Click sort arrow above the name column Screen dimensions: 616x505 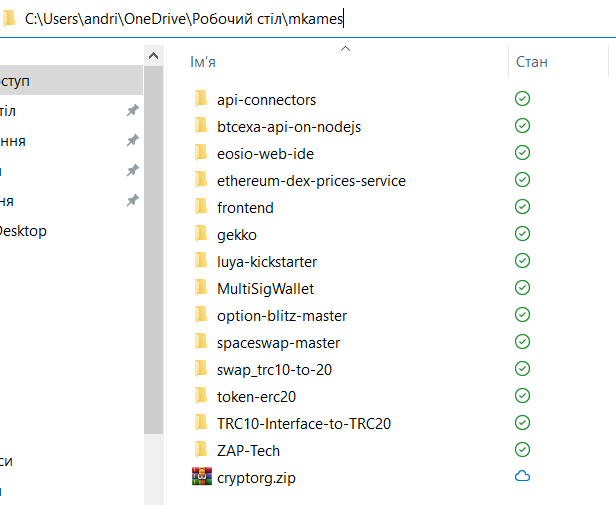[x=345, y=49]
